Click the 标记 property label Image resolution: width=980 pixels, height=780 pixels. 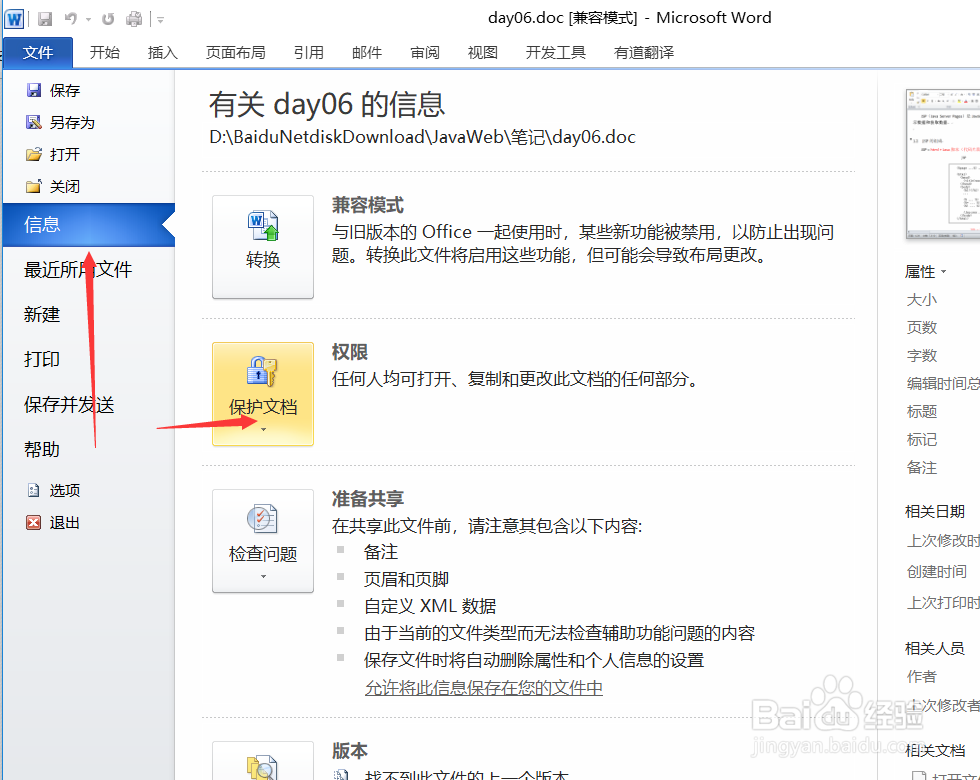922,439
